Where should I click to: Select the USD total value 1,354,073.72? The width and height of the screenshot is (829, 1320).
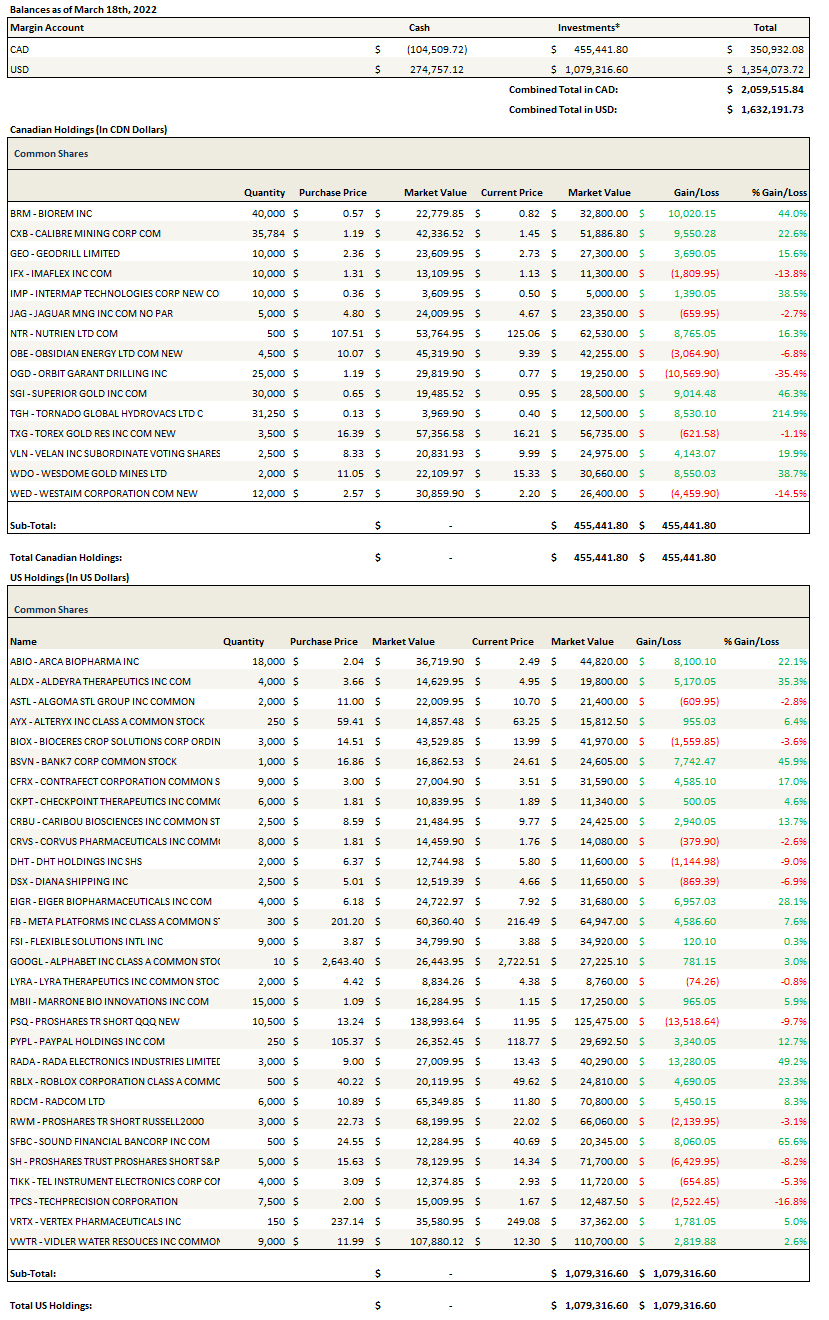click(768, 69)
